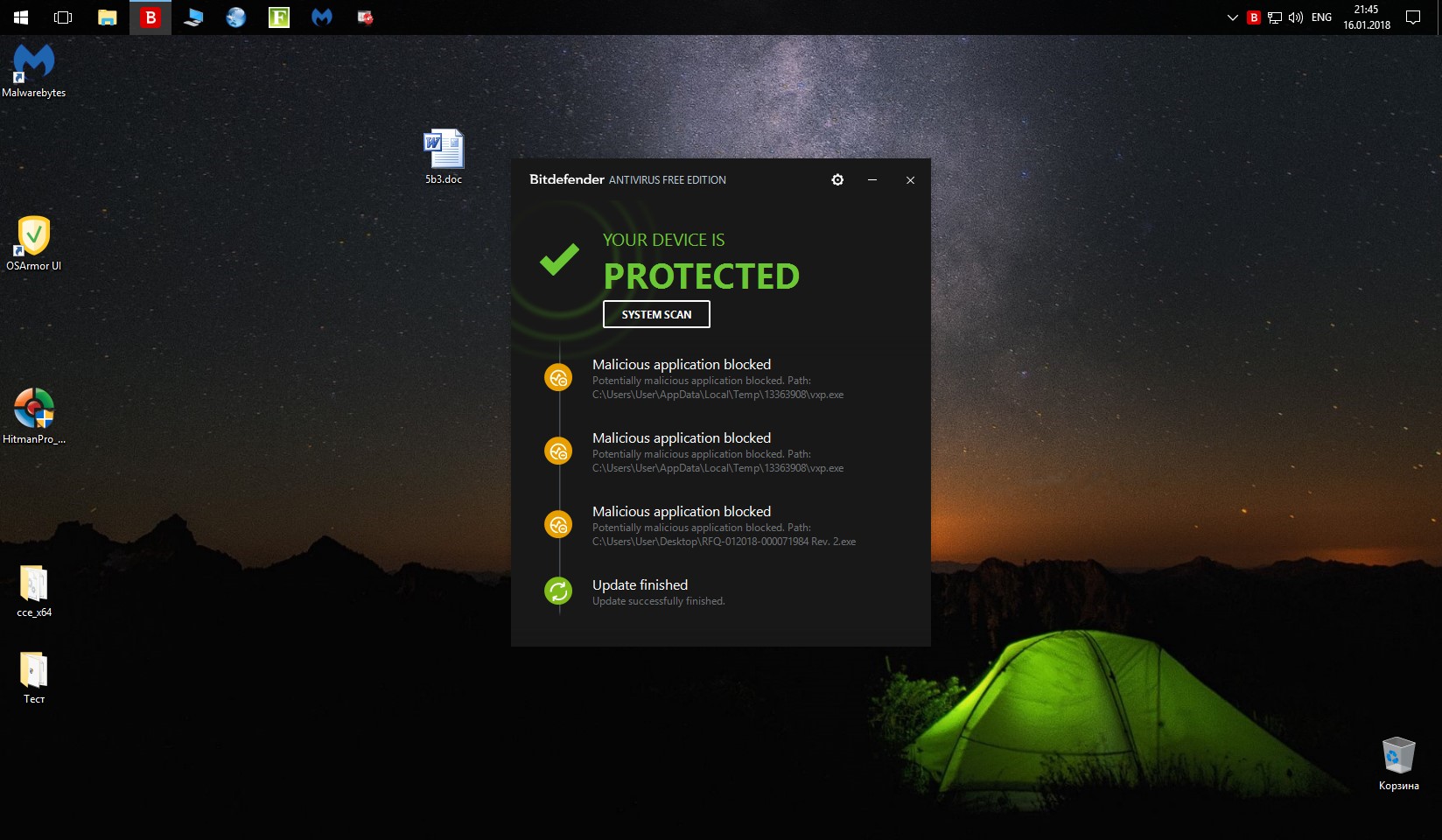Open the green F taskbar app

(x=279, y=17)
